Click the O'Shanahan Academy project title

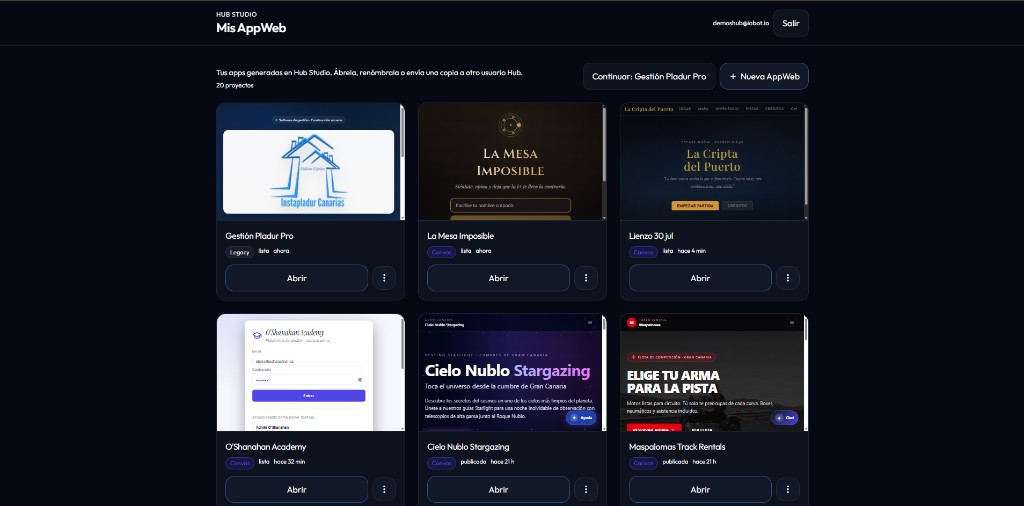(x=266, y=447)
